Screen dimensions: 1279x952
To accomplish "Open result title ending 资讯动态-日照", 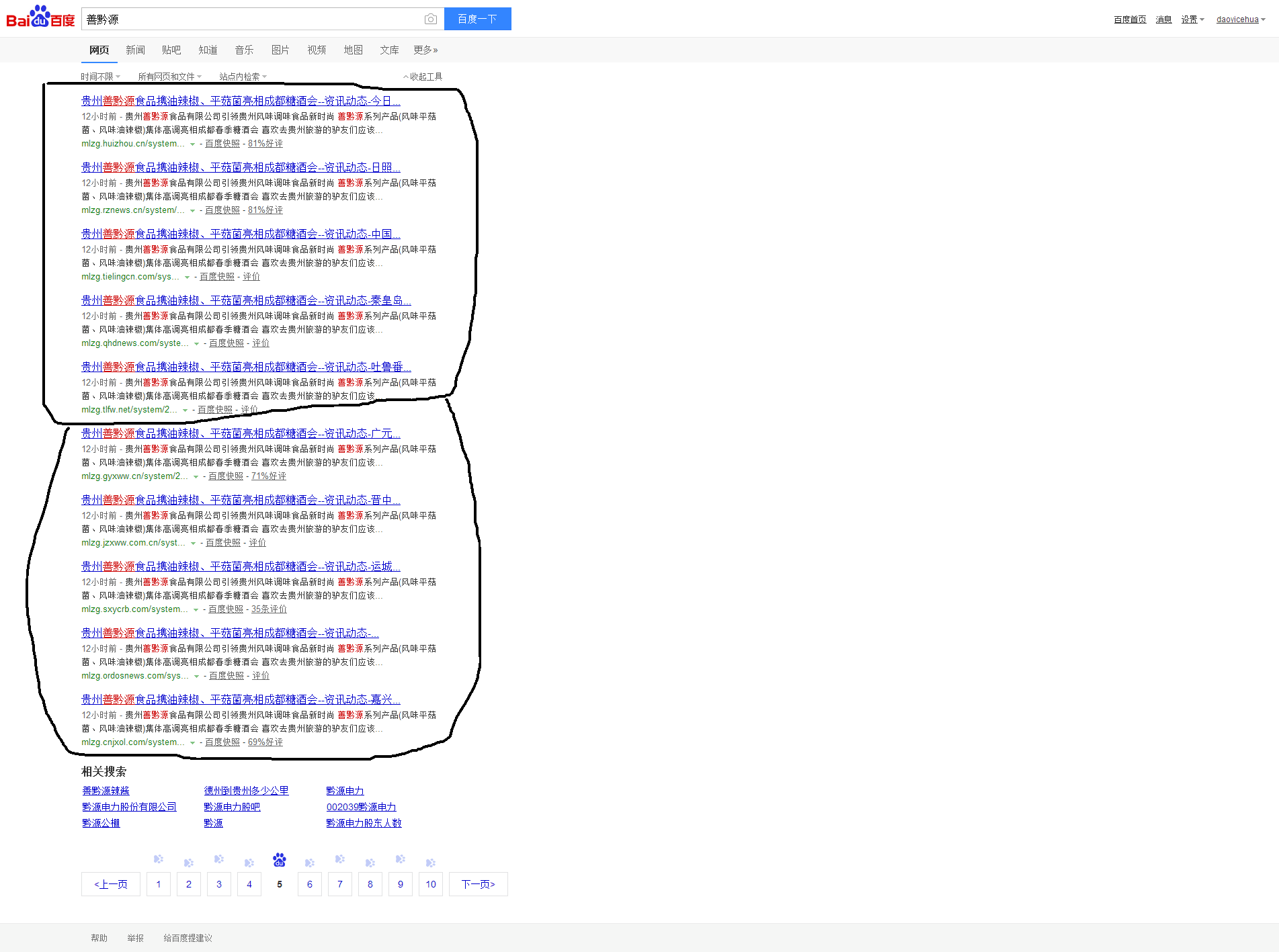I will click(241, 167).
